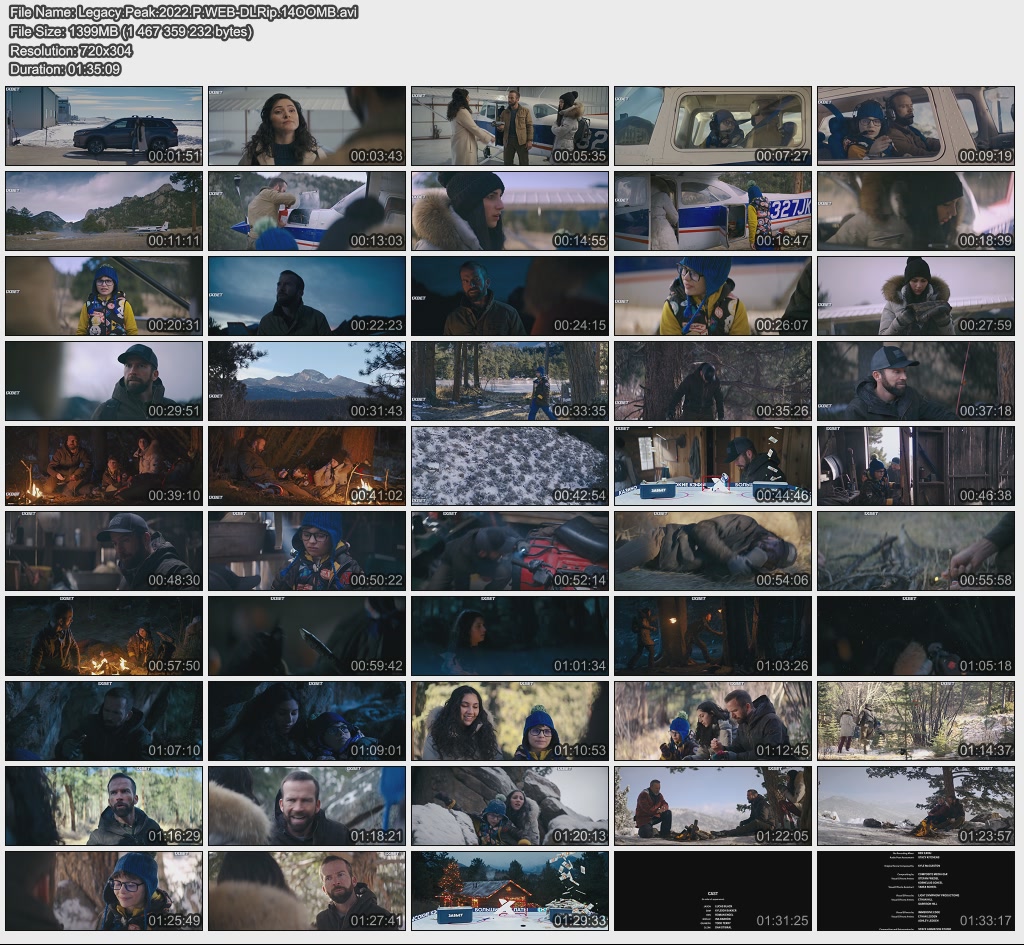The width and height of the screenshot is (1024, 945).
Task: Click the Duration 01:35:09 text
Action: click(65, 69)
